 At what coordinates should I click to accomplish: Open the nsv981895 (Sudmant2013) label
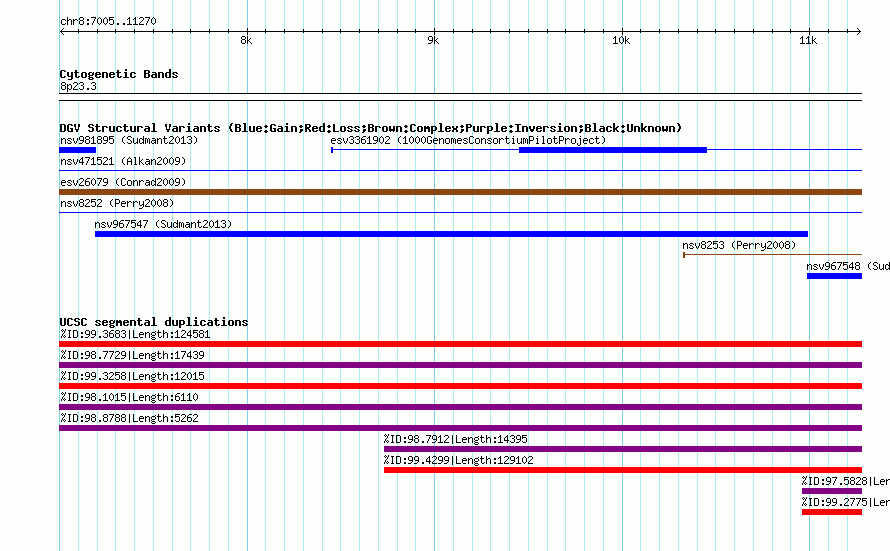pos(129,140)
